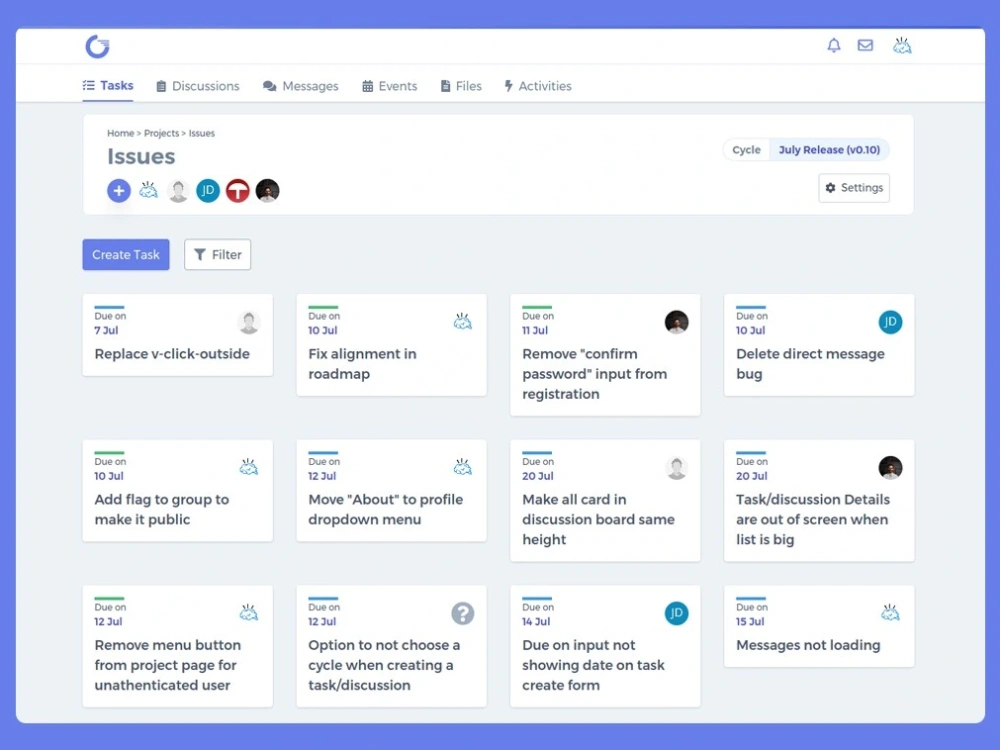Image resolution: width=1000 pixels, height=750 pixels.
Task: Open Add flag to group to make it public task
Action: pyautogui.click(x=161, y=510)
